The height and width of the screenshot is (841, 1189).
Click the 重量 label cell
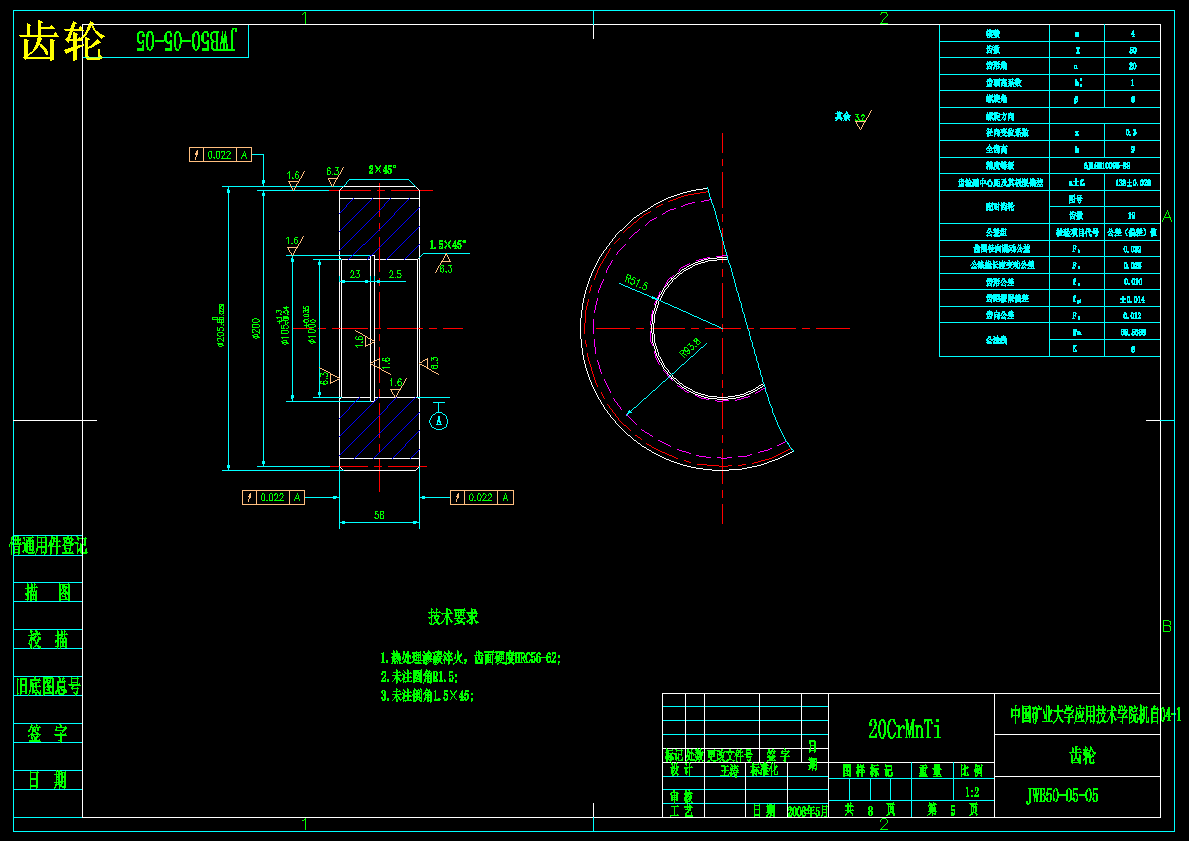point(930,771)
